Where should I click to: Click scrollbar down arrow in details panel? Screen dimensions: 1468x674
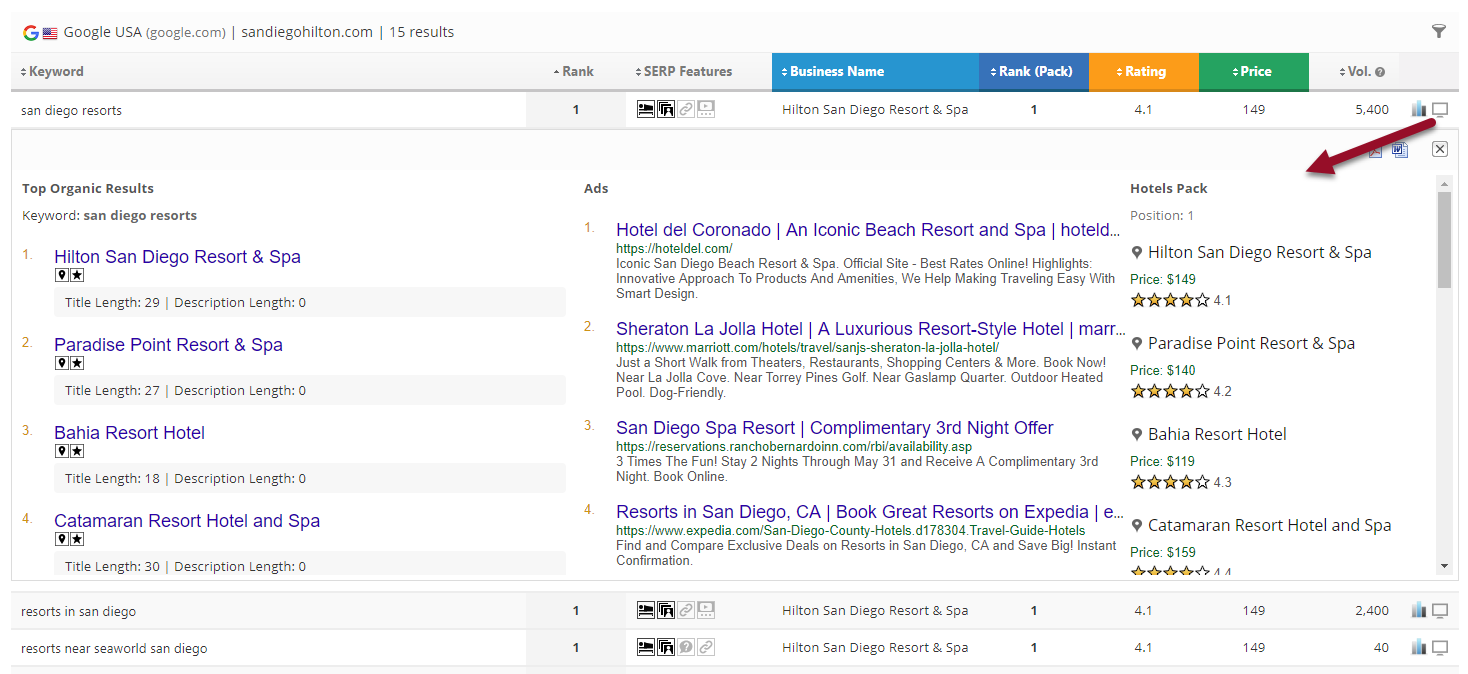1443,566
